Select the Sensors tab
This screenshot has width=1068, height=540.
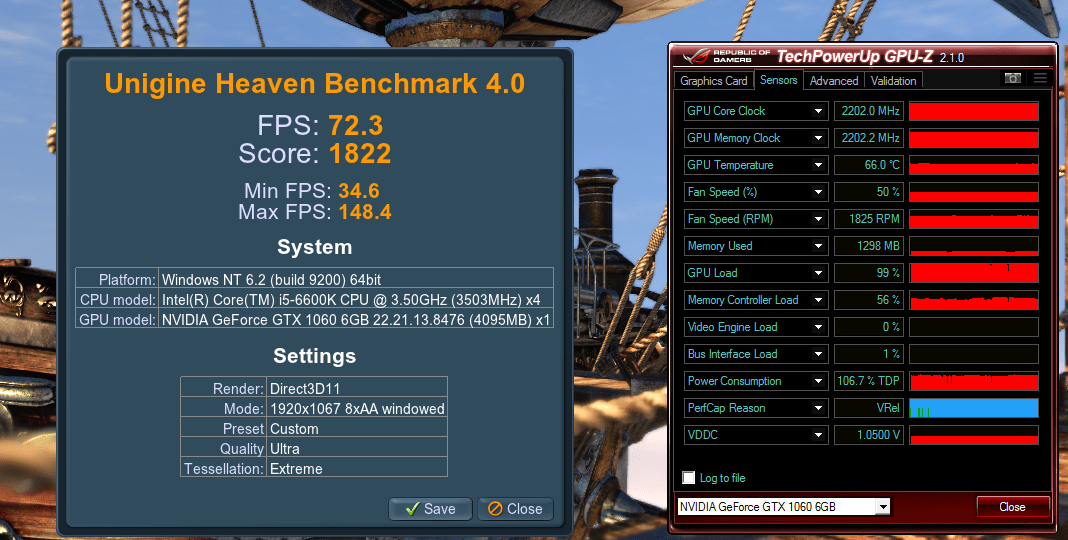coord(779,80)
